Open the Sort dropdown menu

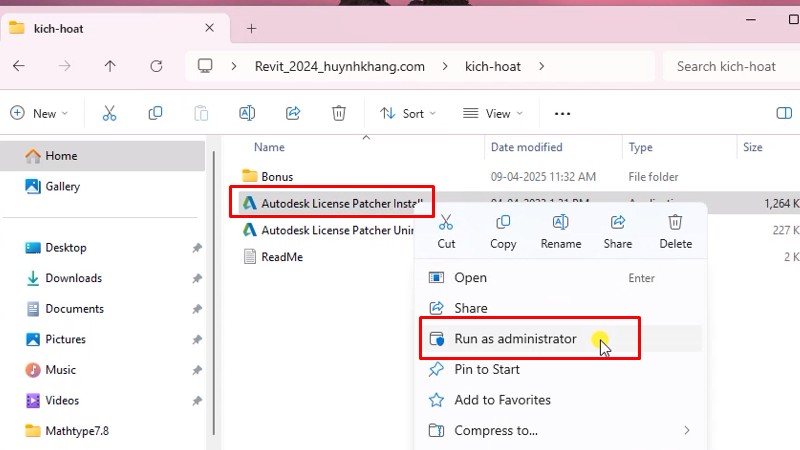point(408,113)
